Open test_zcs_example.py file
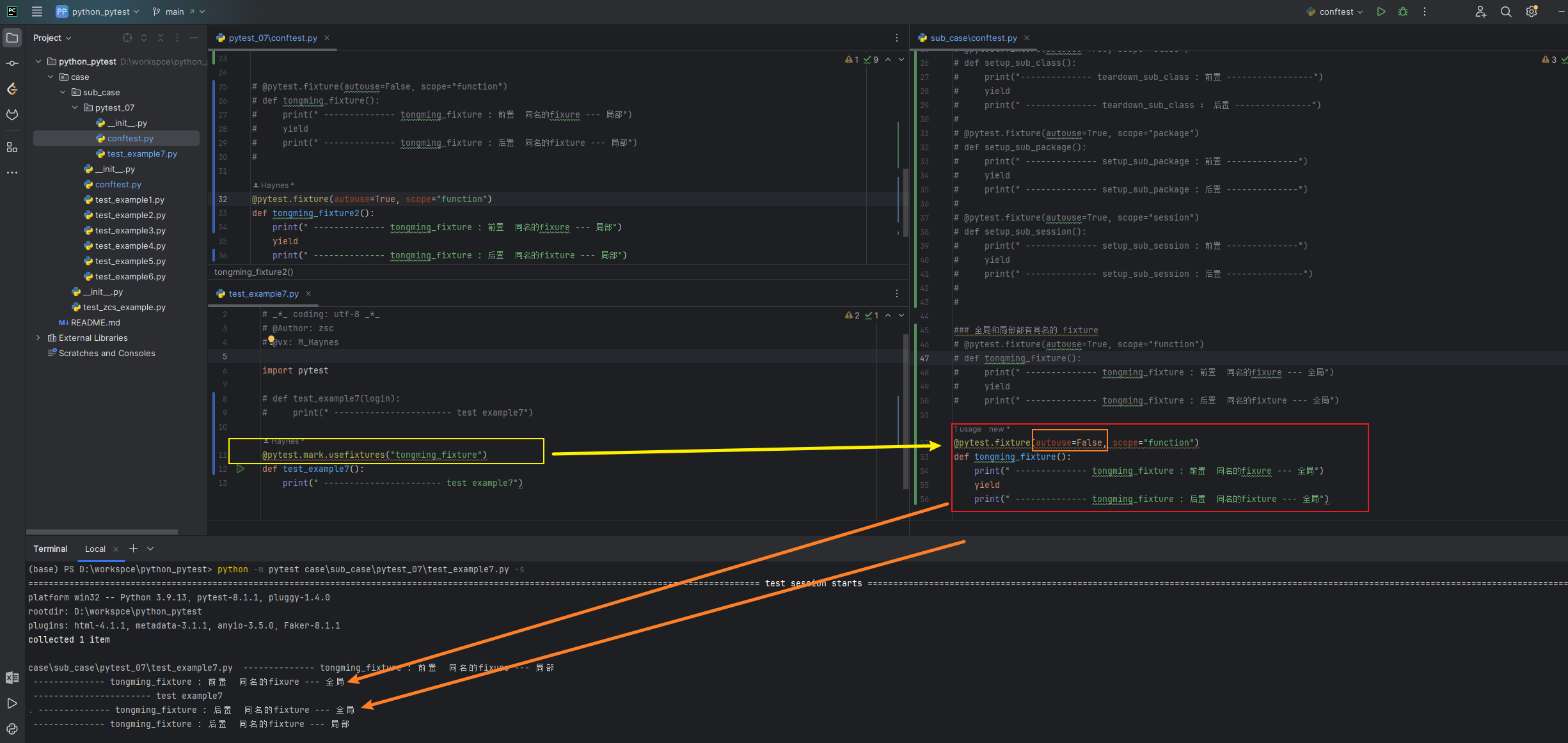This screenshot has height=743, width=1568. click(123, 307)
